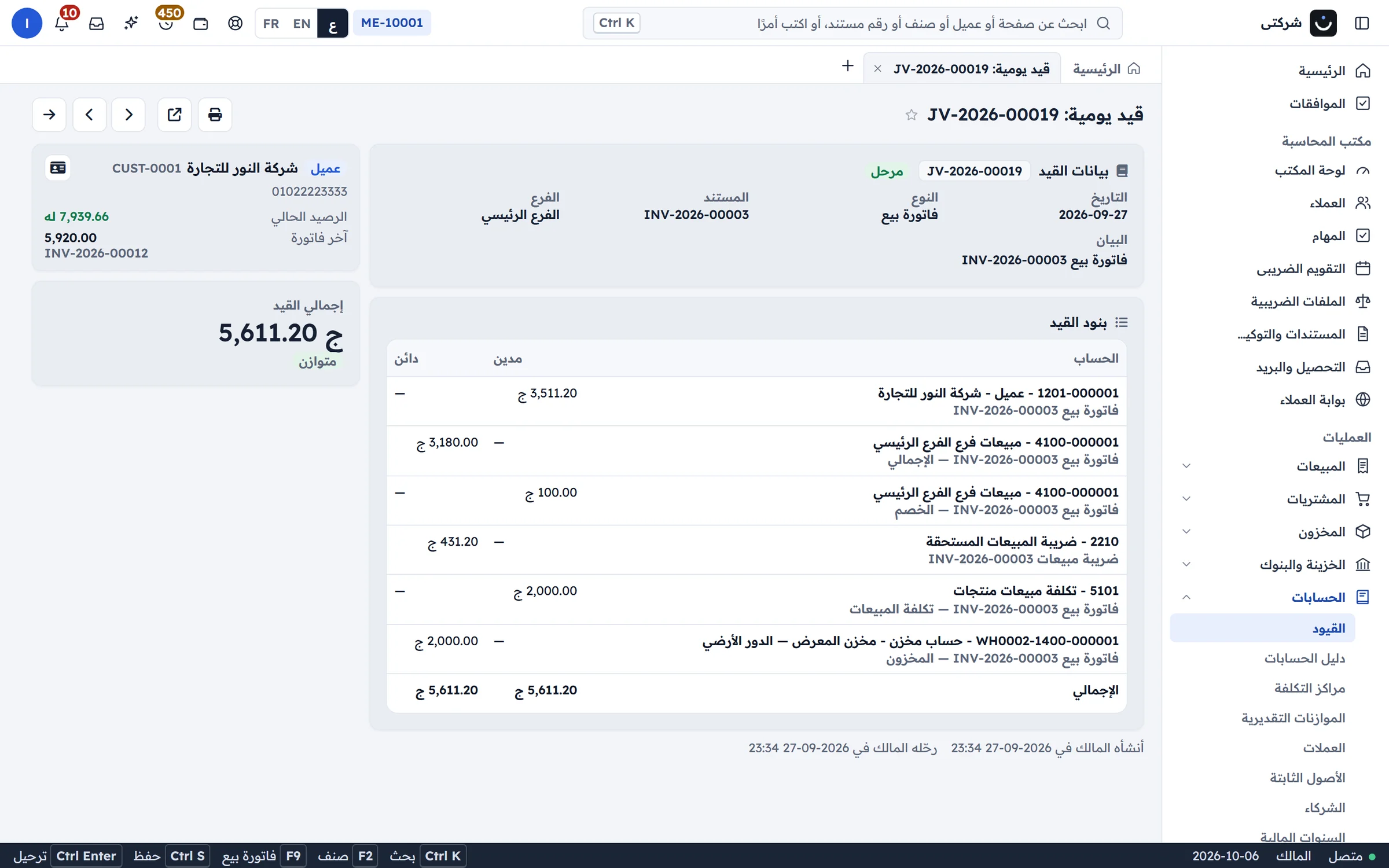Viewport: 1389px width, 868px height.
Task: Click حفظ Ctrl S shortcut
Action: click(x=171, y=856)
